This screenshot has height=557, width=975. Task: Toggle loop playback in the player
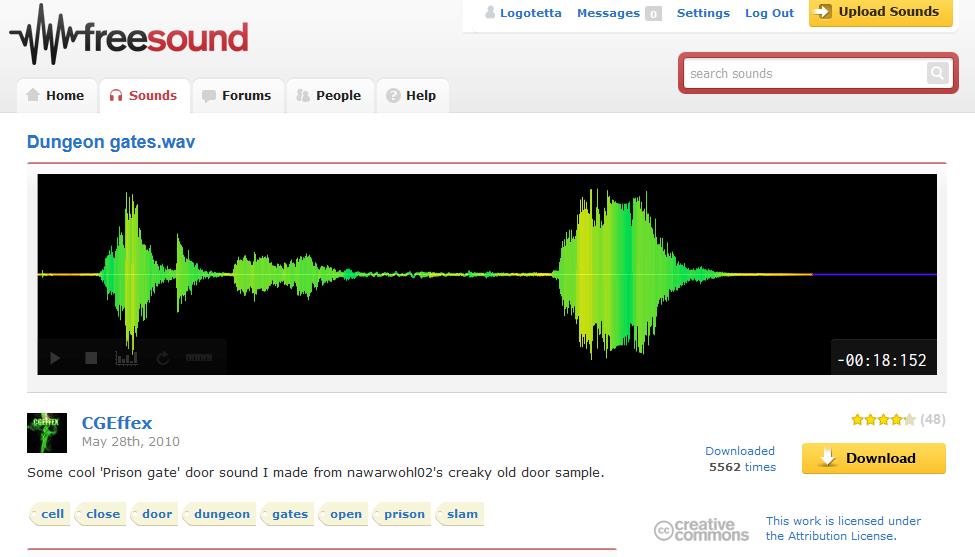point(162,358)
